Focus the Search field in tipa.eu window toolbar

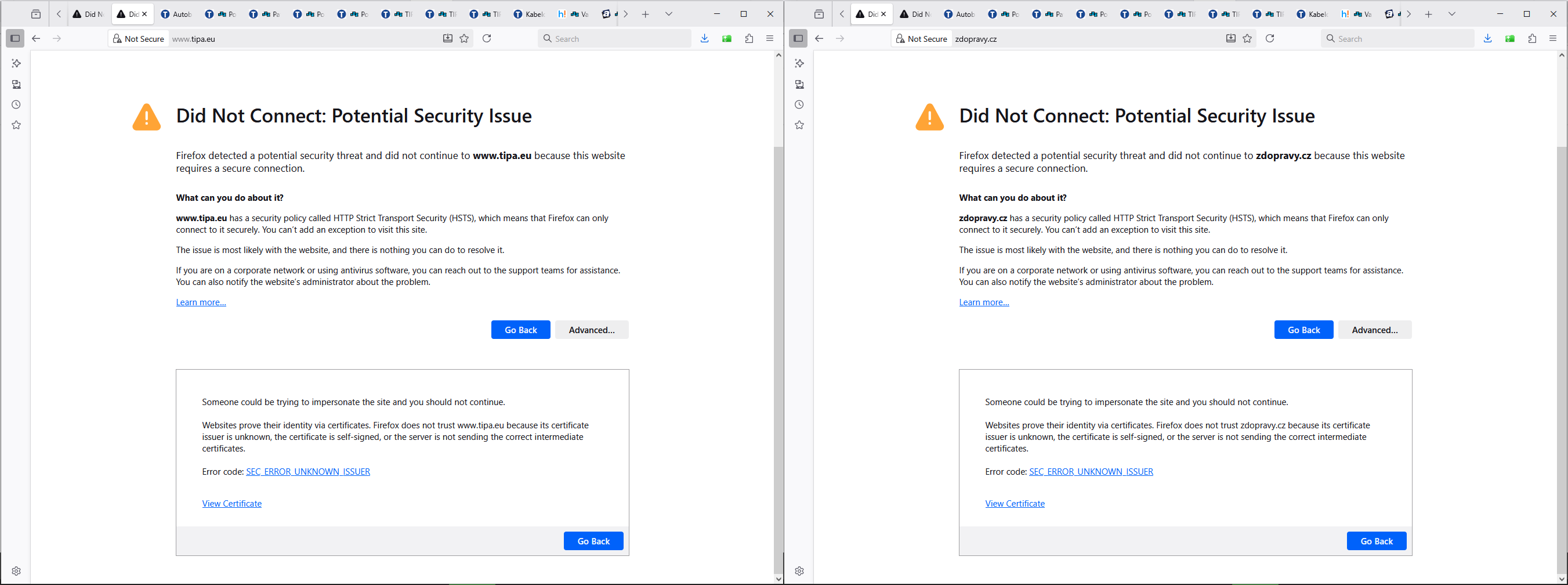click(614, 38)
